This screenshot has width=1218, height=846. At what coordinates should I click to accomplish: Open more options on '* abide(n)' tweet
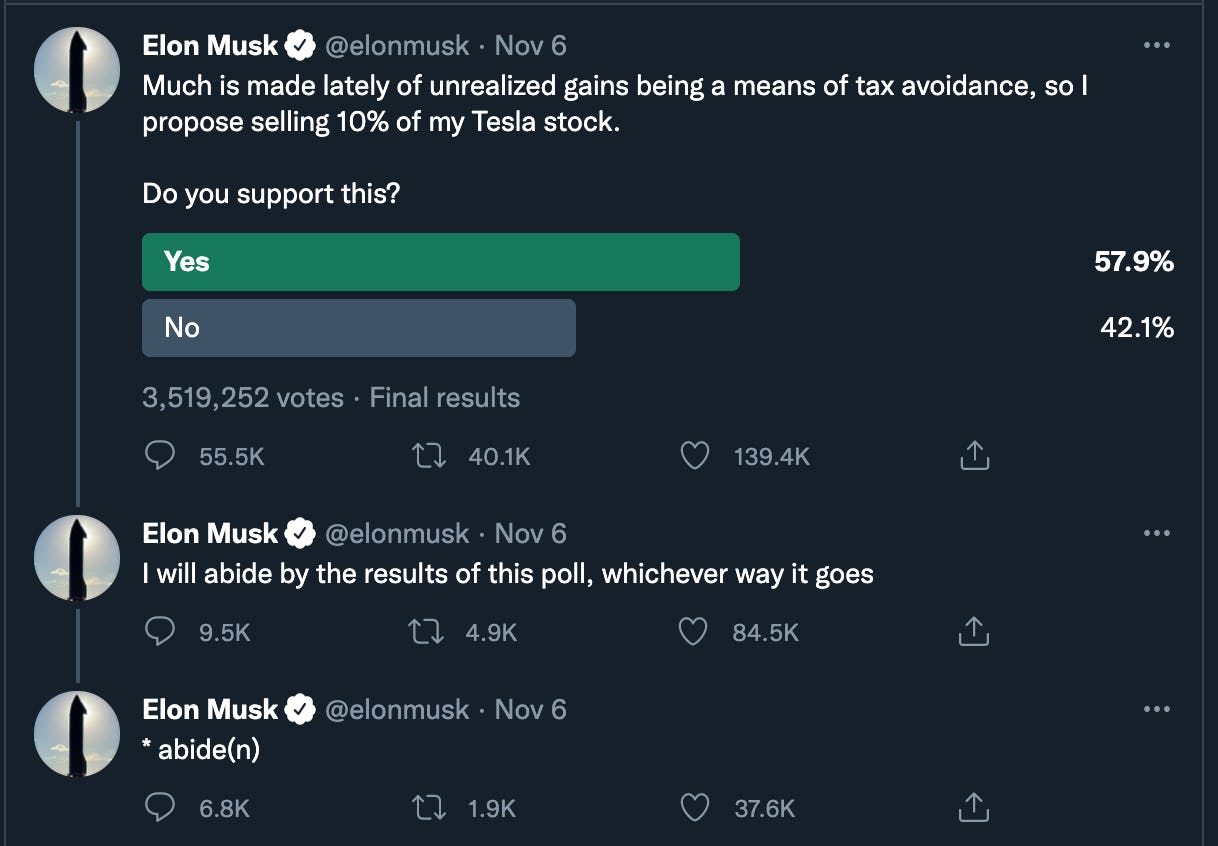tap(1156, 709)
